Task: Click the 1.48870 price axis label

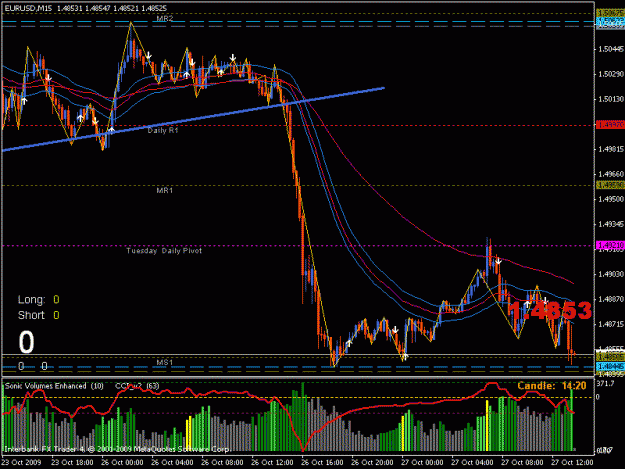Action: pos(611,299)
